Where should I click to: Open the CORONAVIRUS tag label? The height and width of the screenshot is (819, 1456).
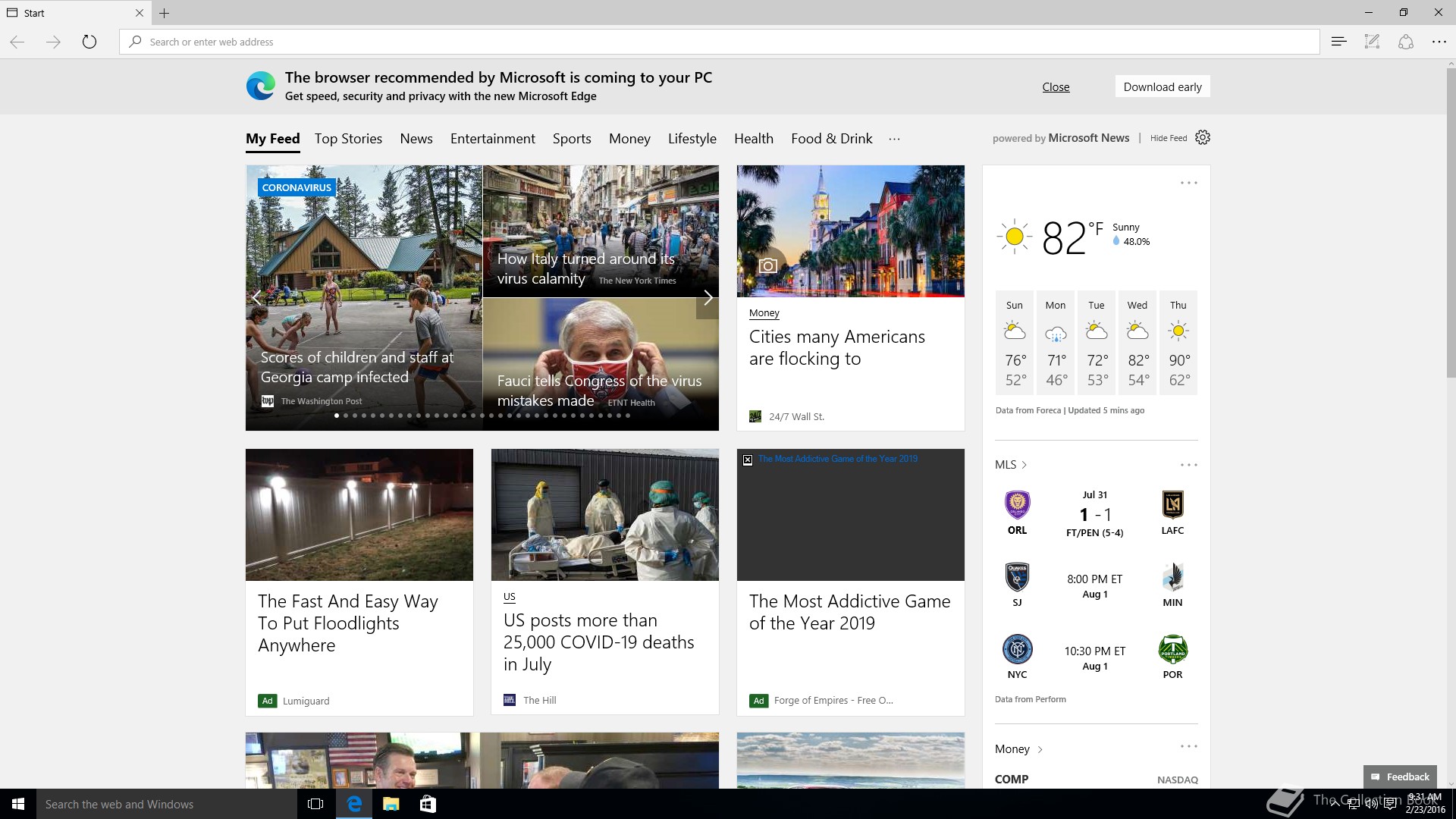297,187
